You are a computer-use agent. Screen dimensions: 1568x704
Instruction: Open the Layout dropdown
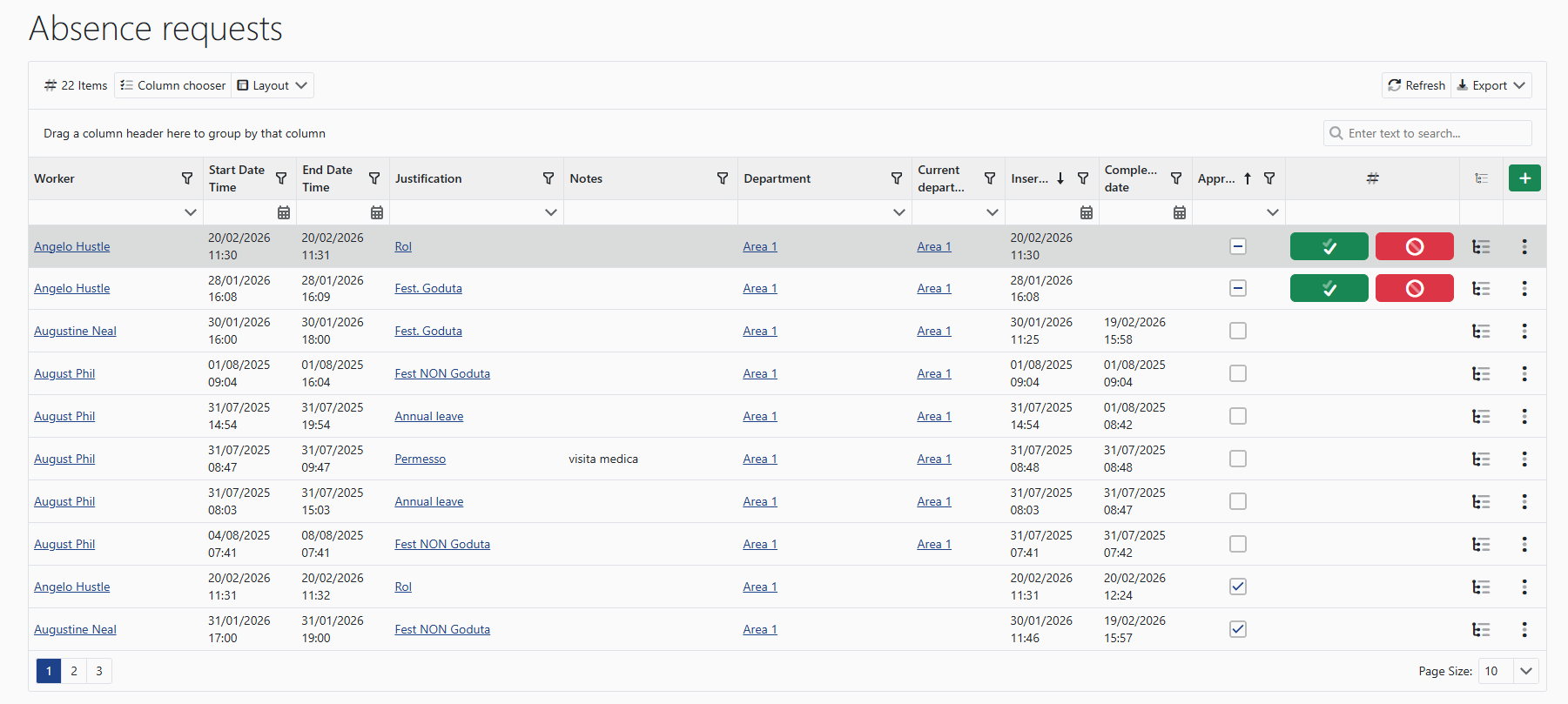[x=273, y=85]
